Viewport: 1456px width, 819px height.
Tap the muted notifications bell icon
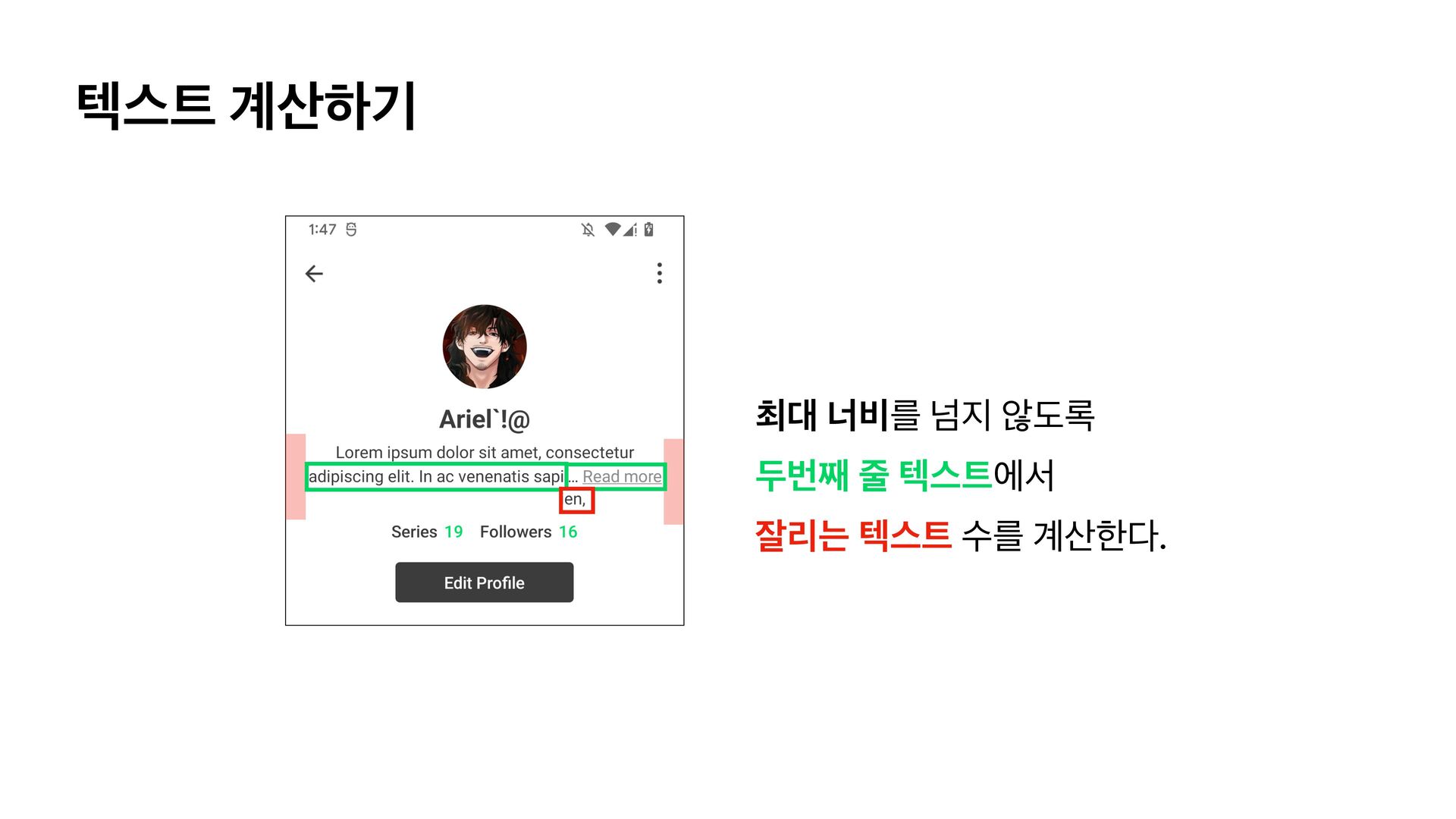pyautogui.click(x=588, y=230)
